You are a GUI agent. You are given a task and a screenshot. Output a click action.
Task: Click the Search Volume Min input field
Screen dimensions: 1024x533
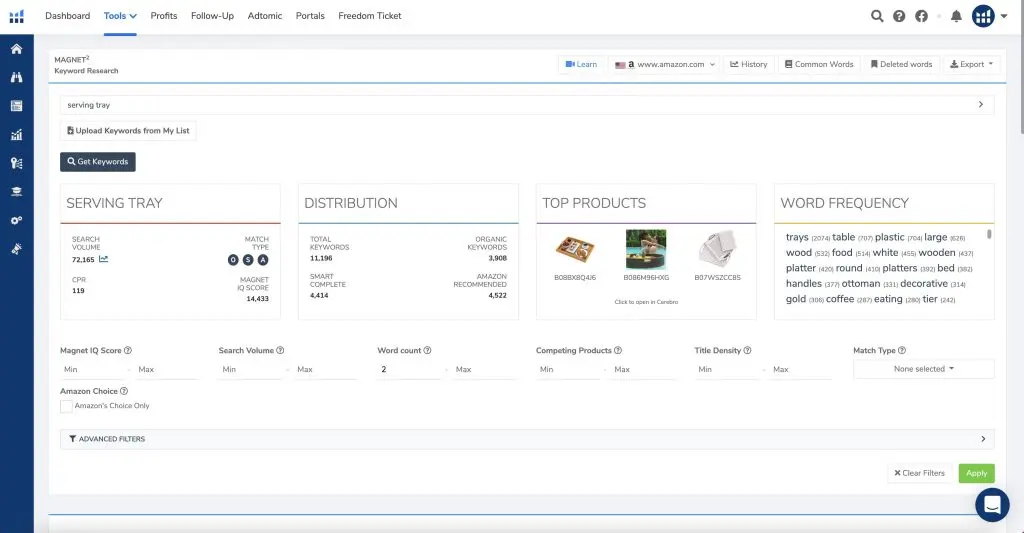click(250, 370)
